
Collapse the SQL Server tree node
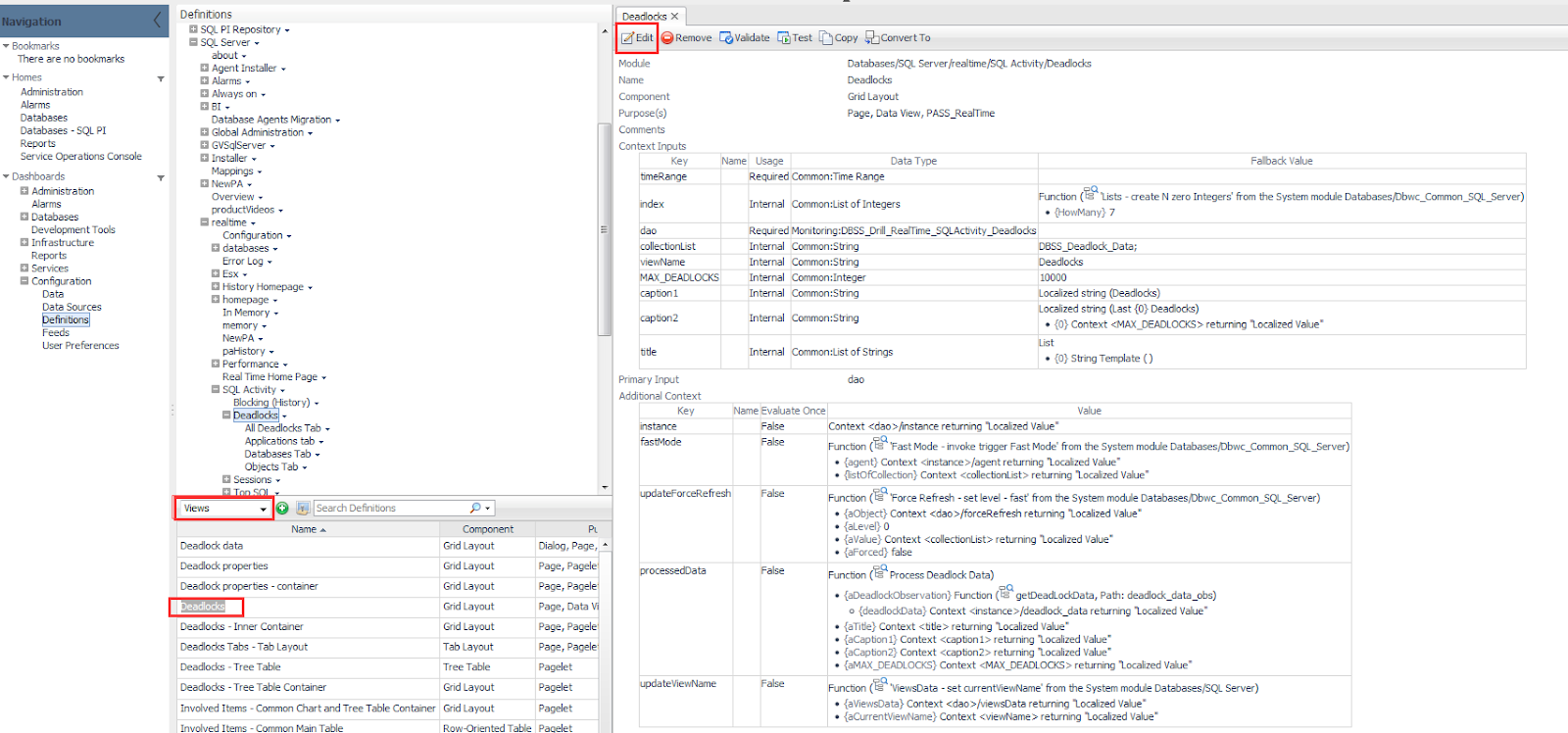[x=193, y=42]
